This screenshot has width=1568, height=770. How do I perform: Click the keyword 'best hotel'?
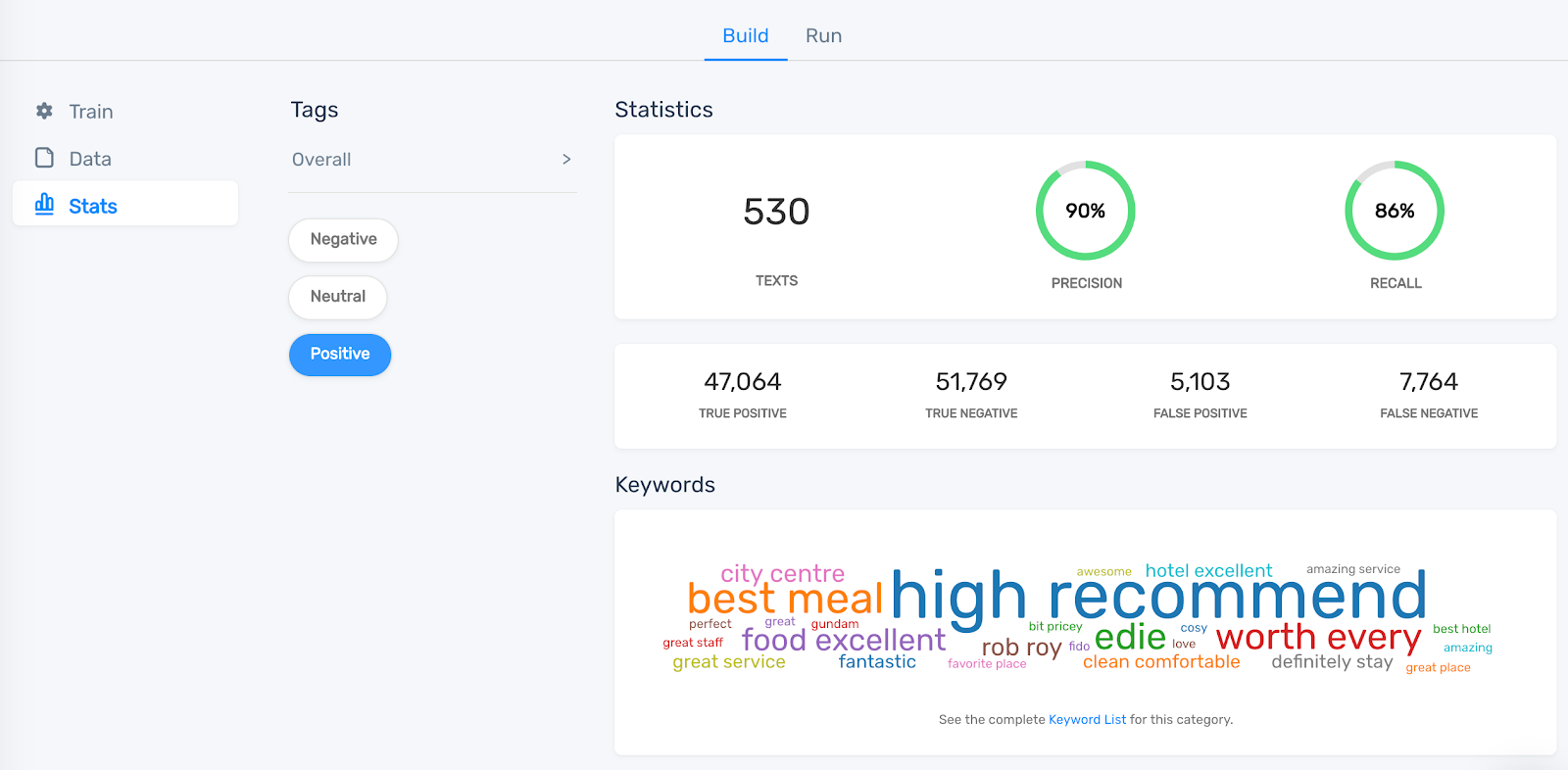coord(1461,629)
